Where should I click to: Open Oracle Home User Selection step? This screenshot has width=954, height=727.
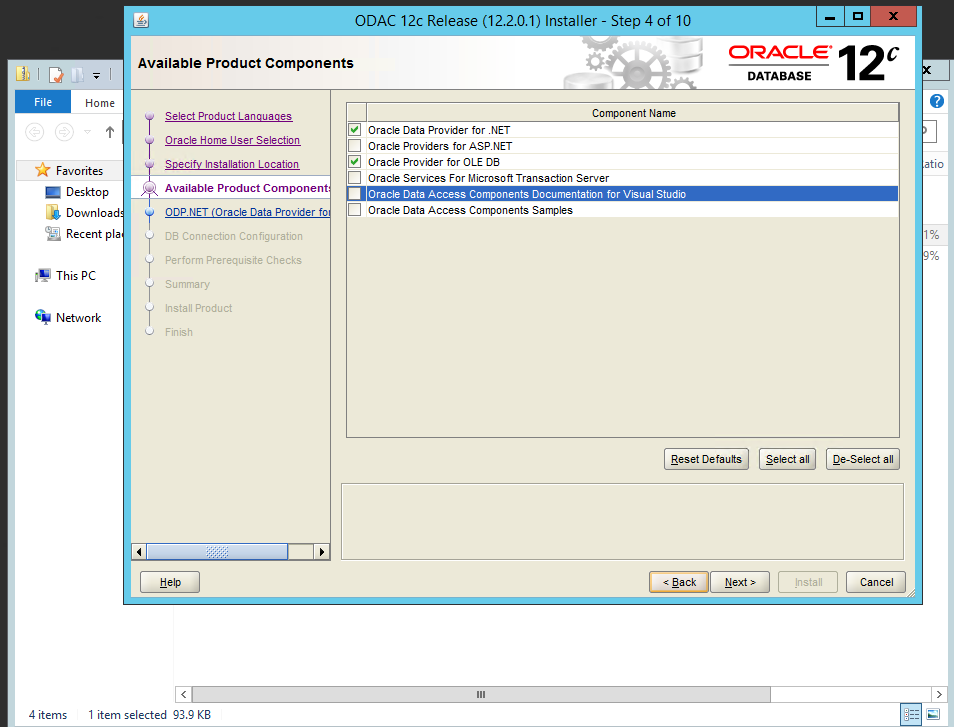click(x=232, y=140)
